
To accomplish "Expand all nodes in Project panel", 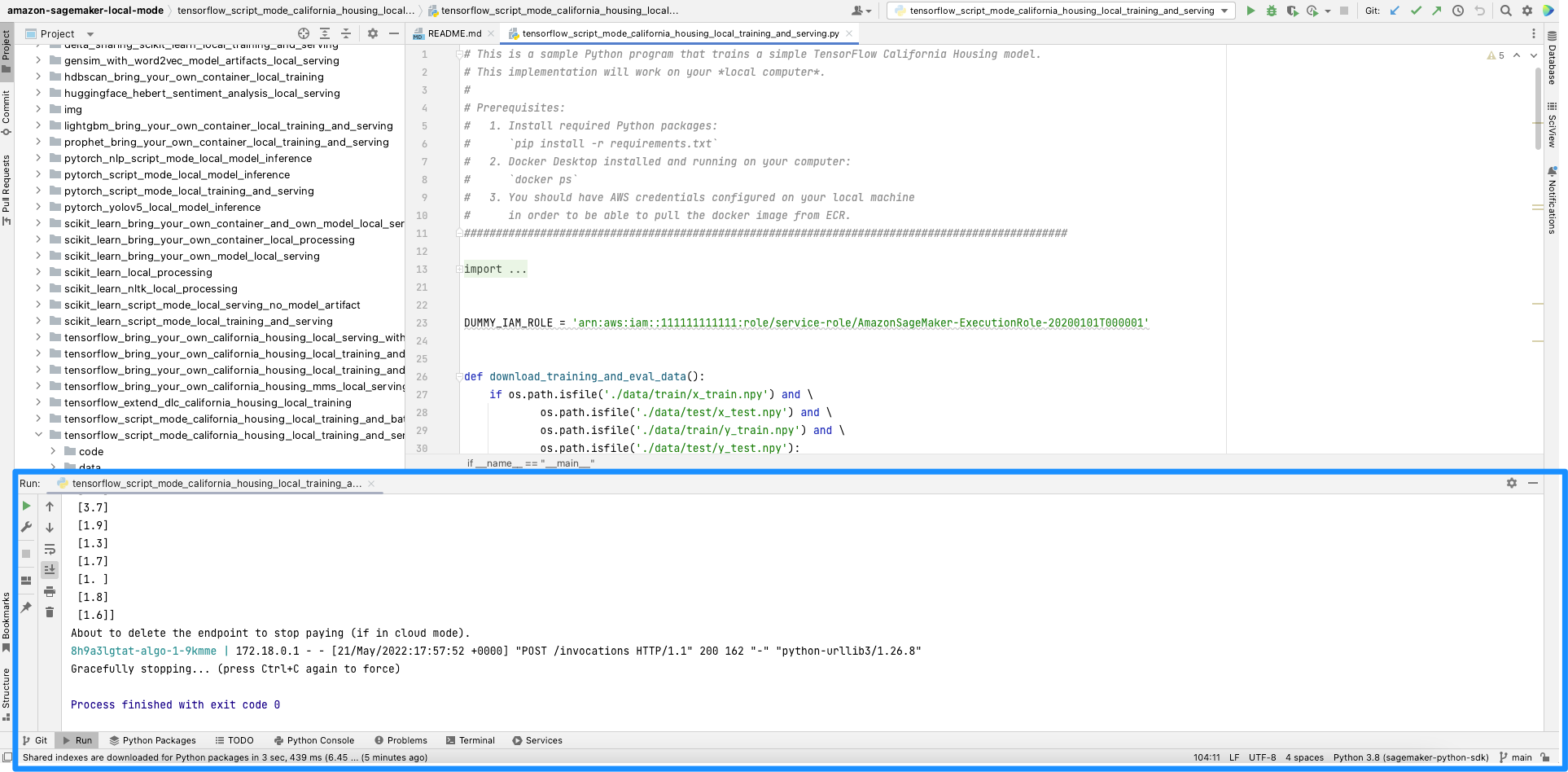I will [x=325, y=33].
